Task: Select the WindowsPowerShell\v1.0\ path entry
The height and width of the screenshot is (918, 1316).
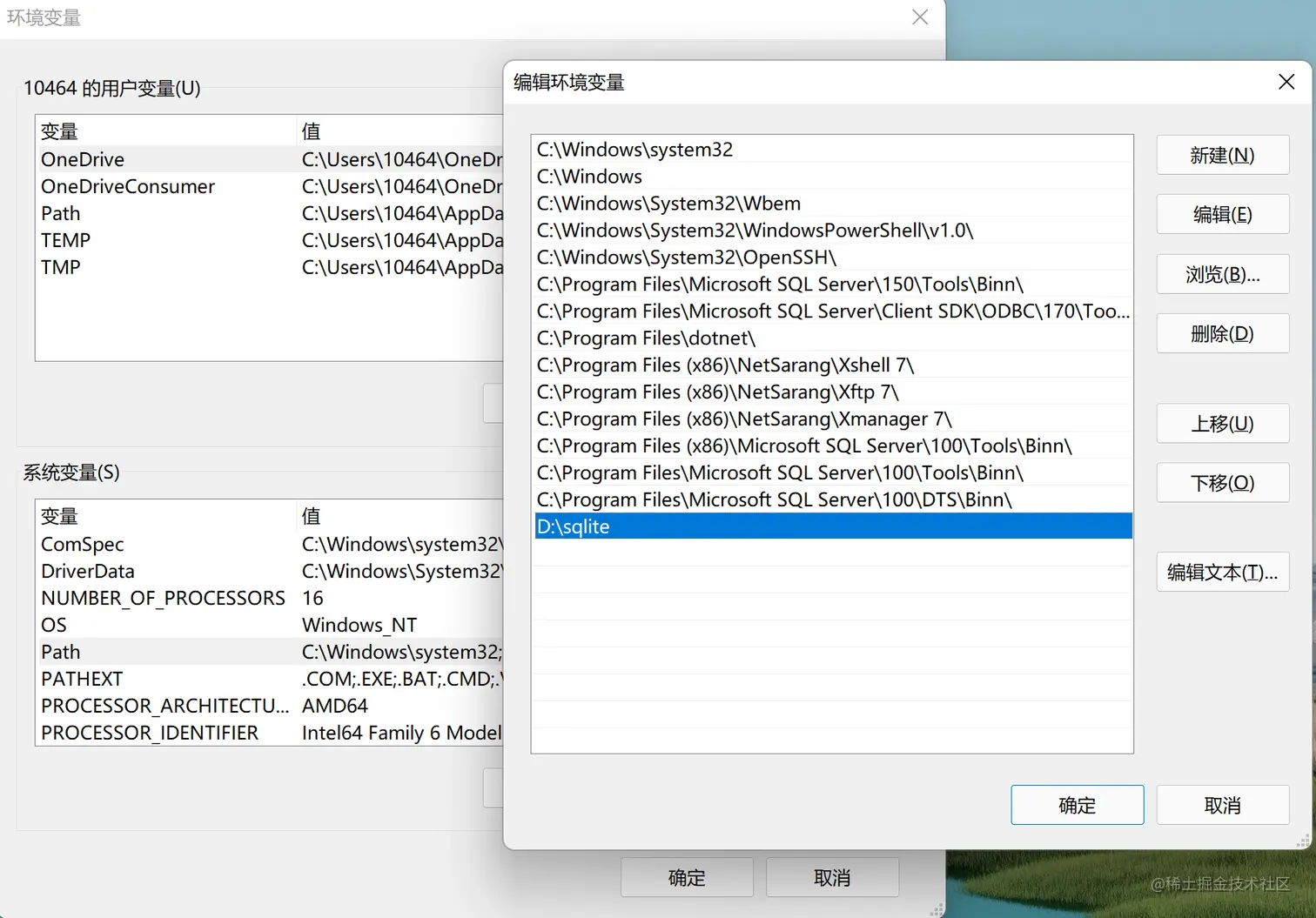Action: [833, 231]
